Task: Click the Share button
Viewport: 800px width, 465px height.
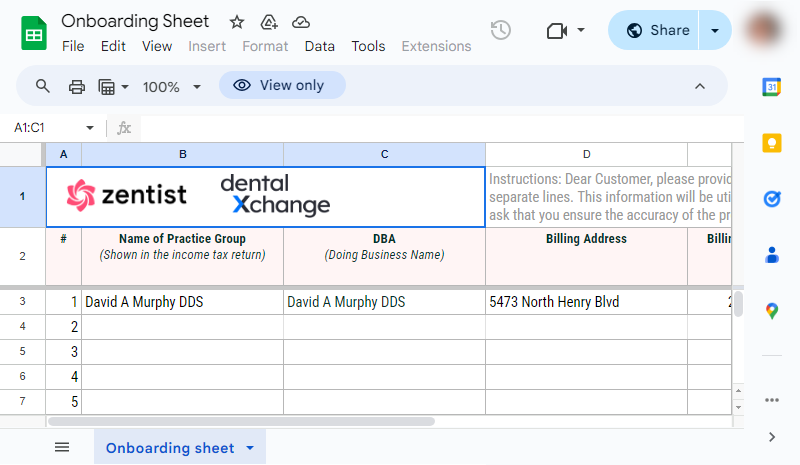Action: (653, 30)
